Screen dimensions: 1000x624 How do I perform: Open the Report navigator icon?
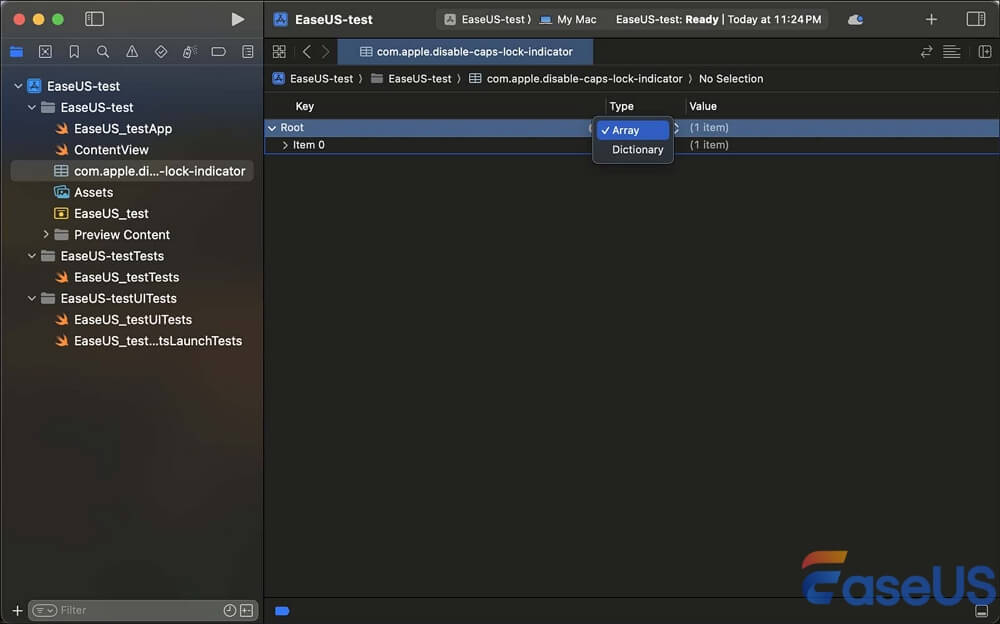click(x=248, y=52)
